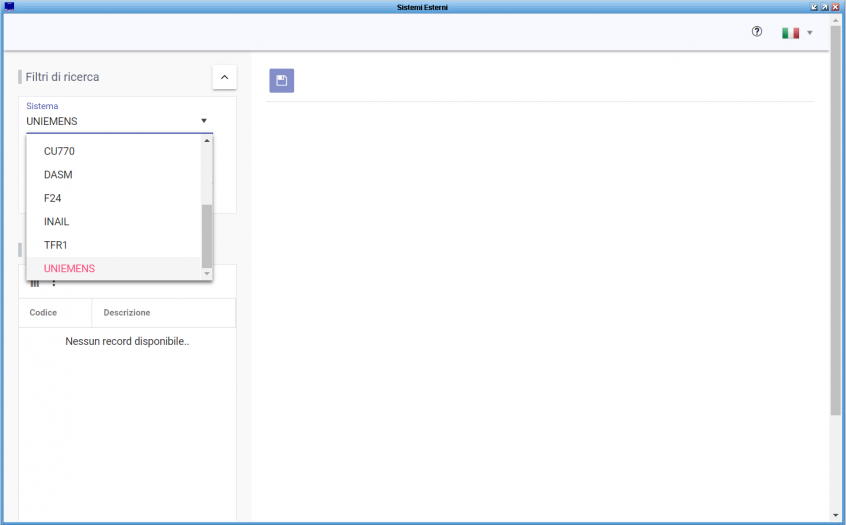The height and width of the screenshot is (525, 846).
Task: Click the window system menu icon
Action: pyautogui.click(x=9, y=6)
